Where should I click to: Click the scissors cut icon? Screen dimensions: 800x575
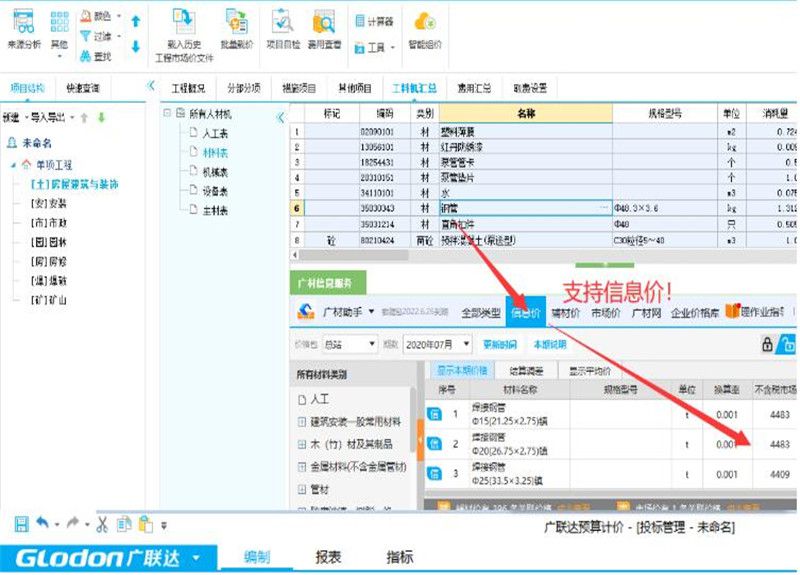tap(102, 524)
